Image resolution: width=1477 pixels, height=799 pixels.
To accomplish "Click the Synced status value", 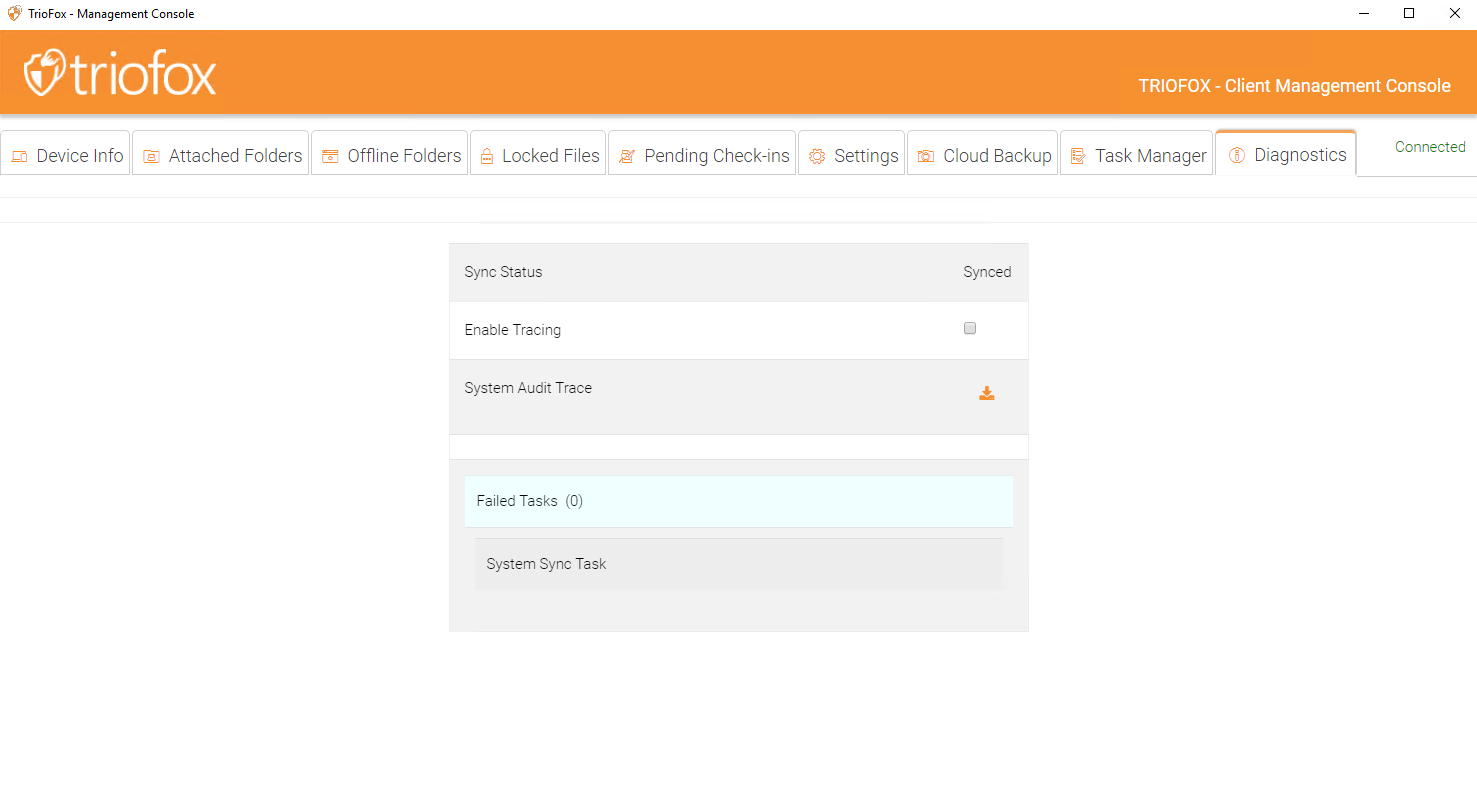I will pyautogui.click(x=987, y=272).
